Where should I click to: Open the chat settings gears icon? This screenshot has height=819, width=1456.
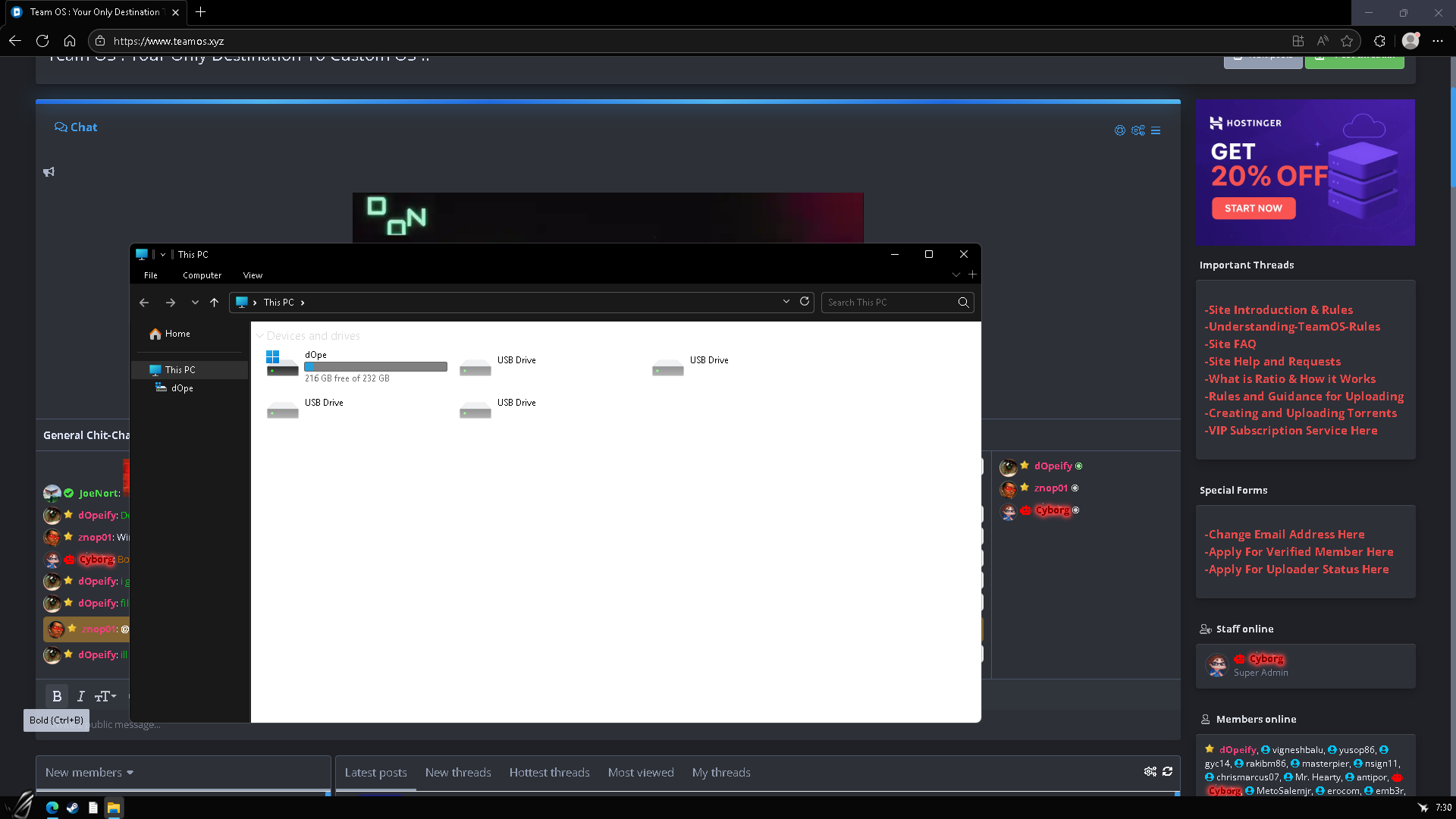click(x=1137, y=130)
